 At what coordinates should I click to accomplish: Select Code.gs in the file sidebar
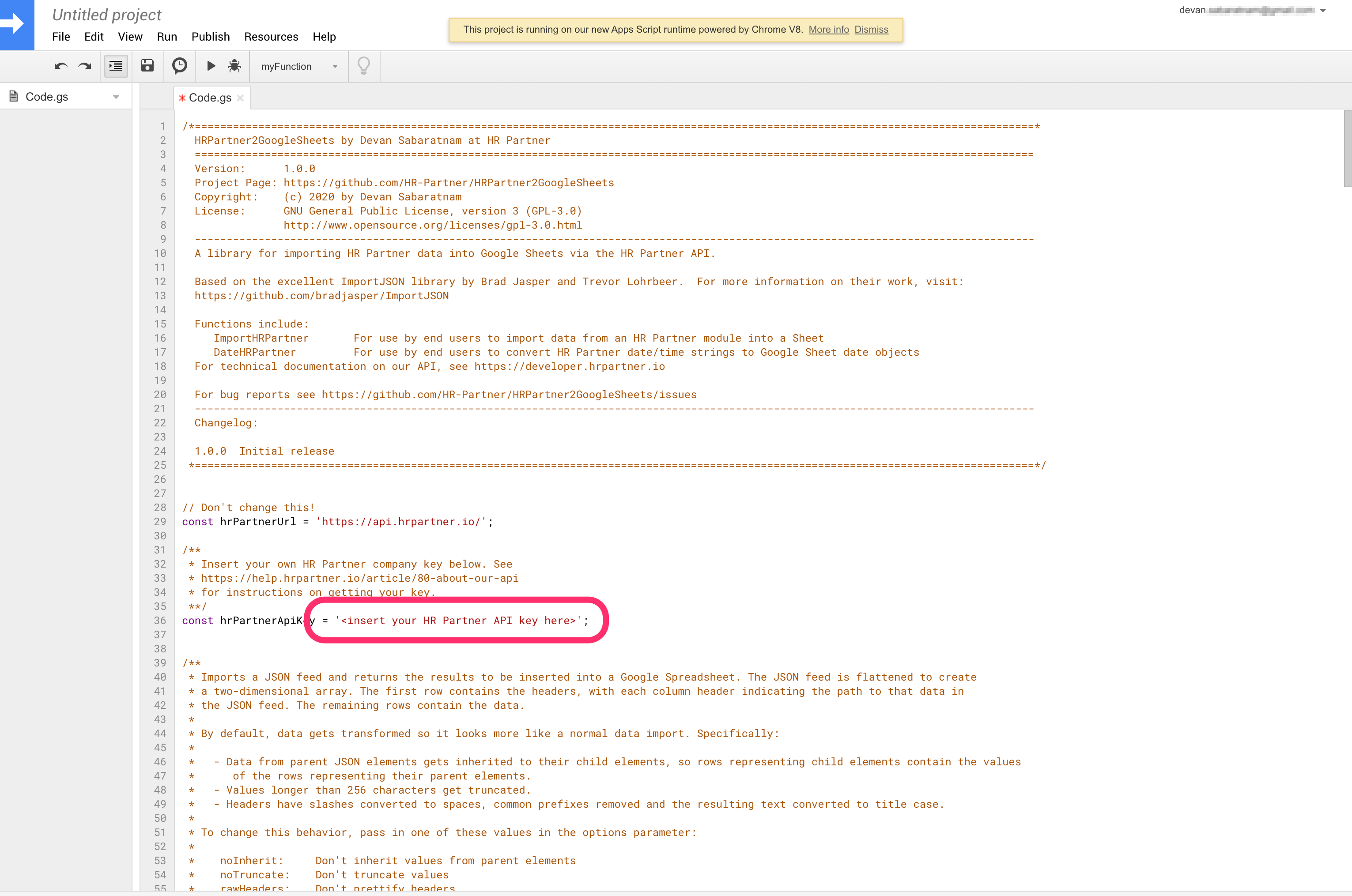pos(47,97)
